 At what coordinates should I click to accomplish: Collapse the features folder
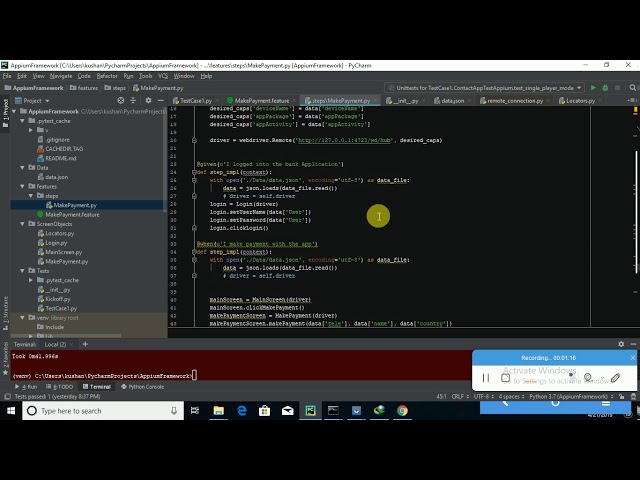pos(22,187)
